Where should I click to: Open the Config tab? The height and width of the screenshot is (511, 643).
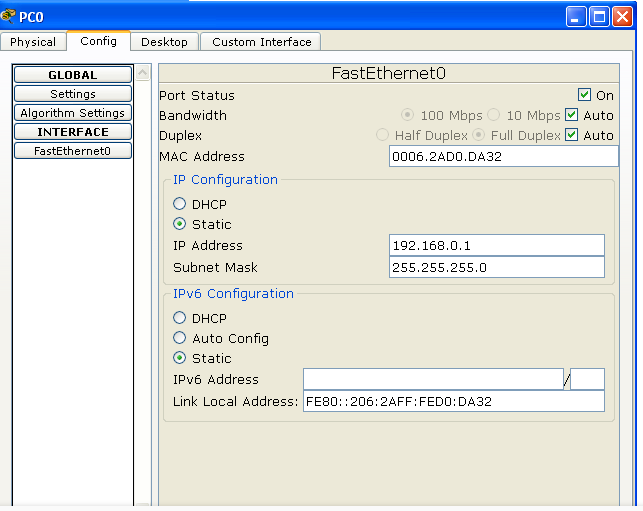(x=98, y=41)
